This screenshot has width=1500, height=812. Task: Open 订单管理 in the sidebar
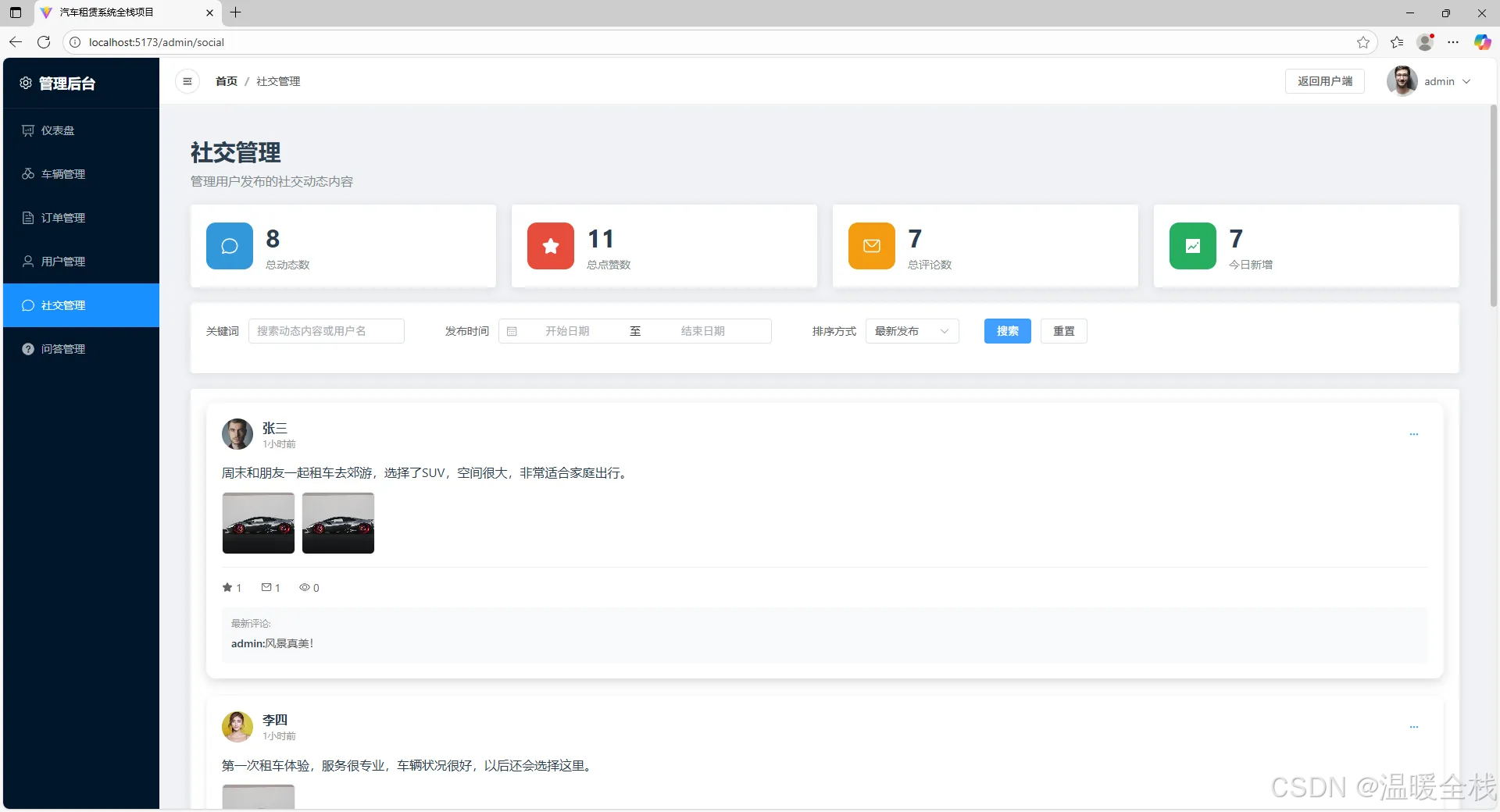tap(81, 218)
